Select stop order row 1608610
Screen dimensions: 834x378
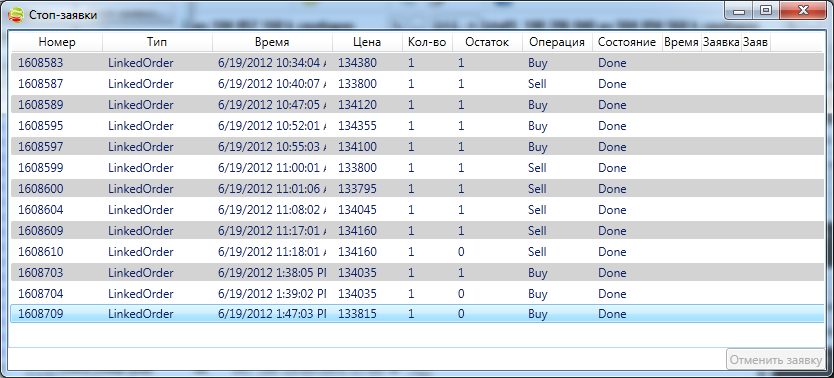coord(418,251)
